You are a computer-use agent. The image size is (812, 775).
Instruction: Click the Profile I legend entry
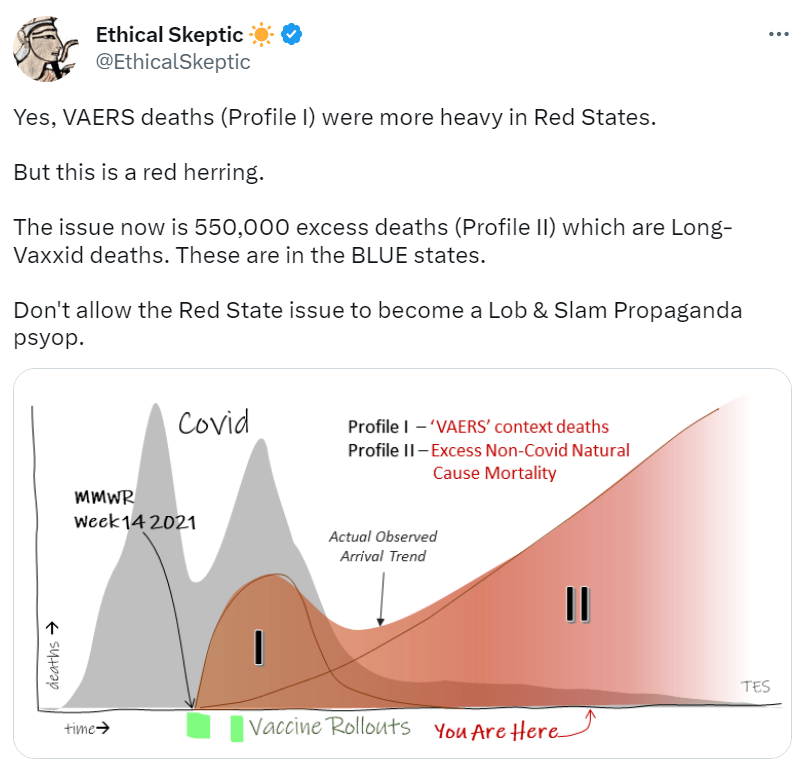pos(478,427)
